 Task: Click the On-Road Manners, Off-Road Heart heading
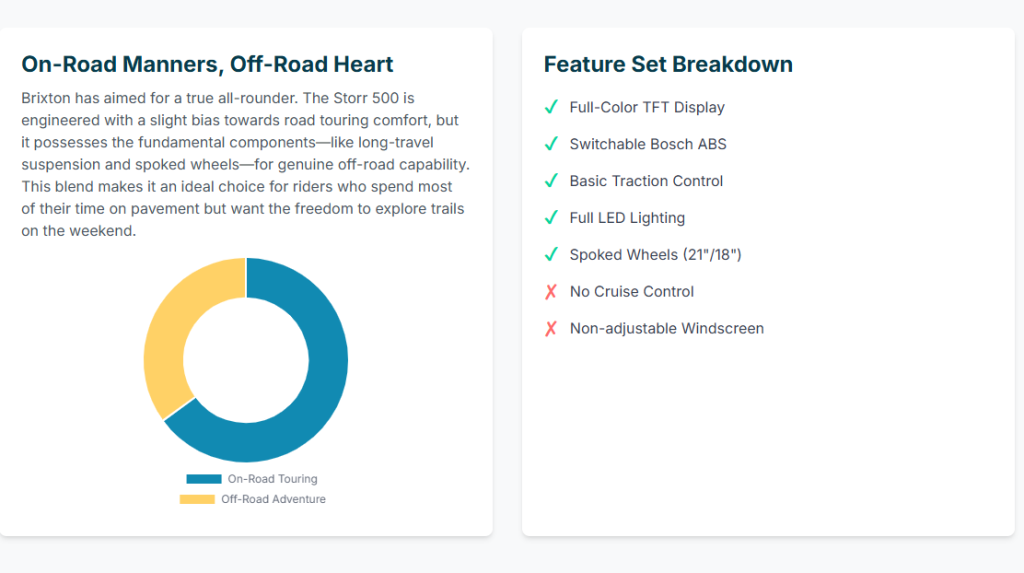207,64
